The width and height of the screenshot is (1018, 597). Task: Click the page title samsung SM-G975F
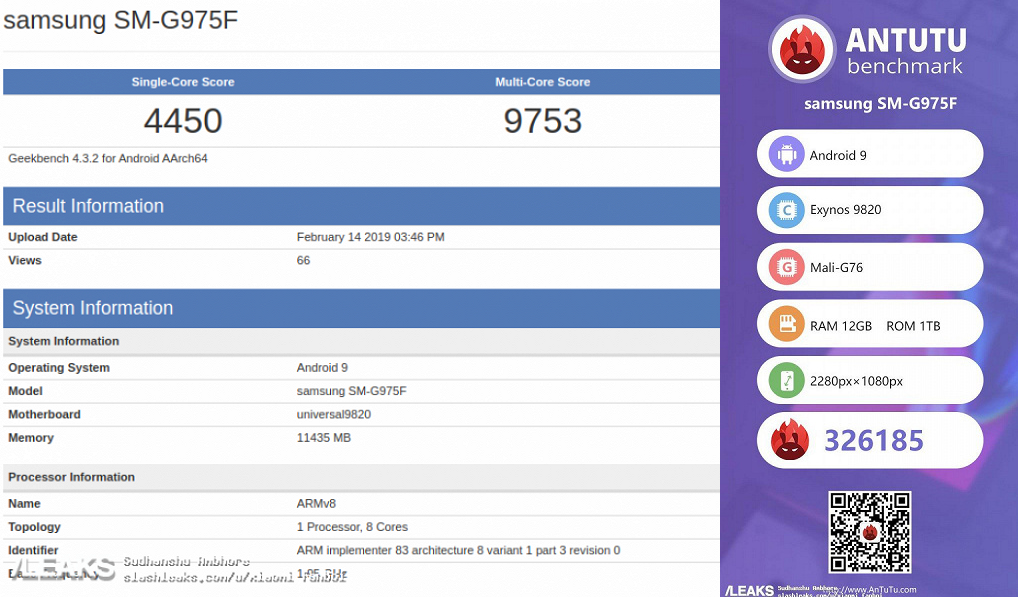tap(121, 19)
